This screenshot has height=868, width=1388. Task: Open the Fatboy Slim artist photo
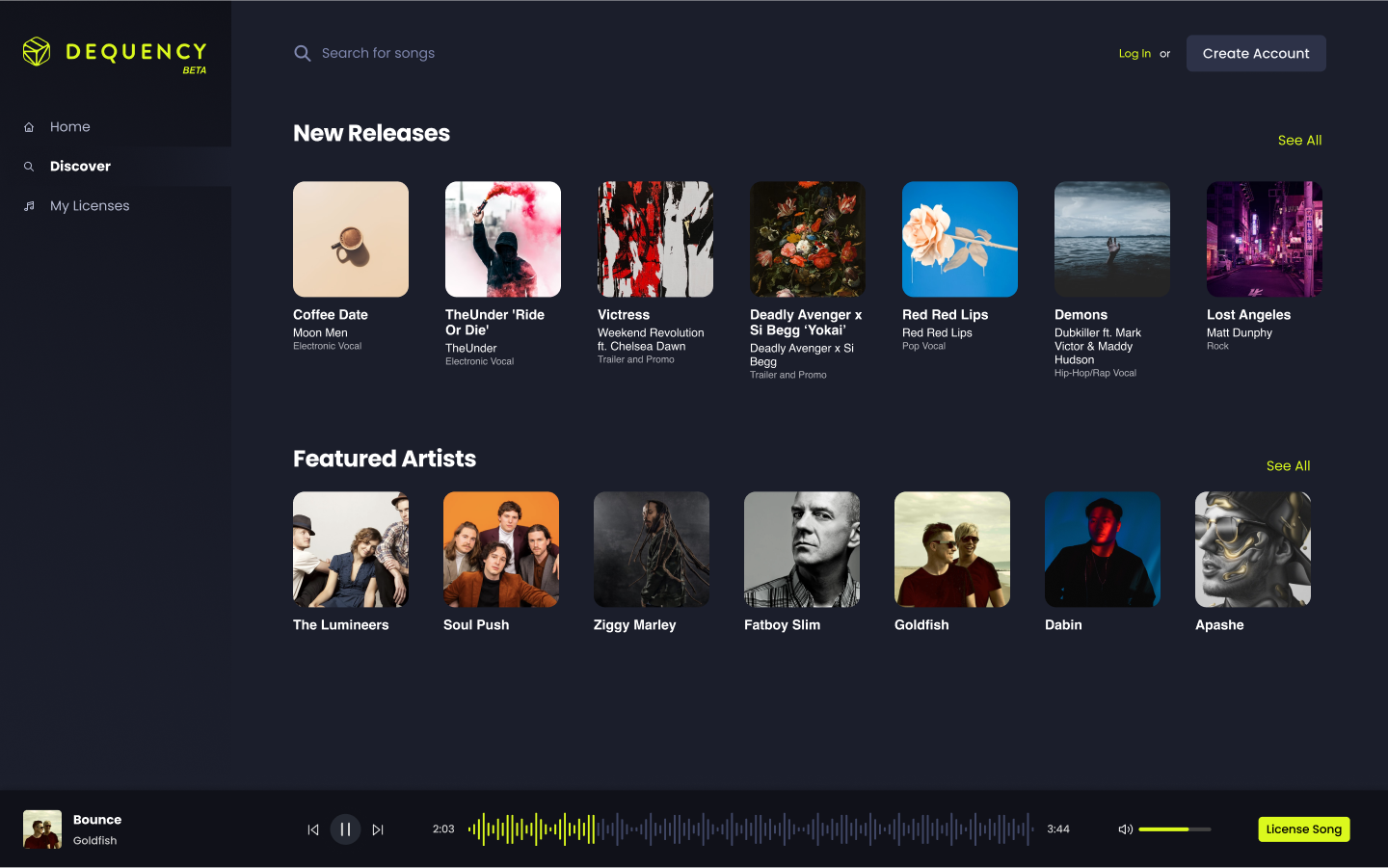click(x=802, y=549)
